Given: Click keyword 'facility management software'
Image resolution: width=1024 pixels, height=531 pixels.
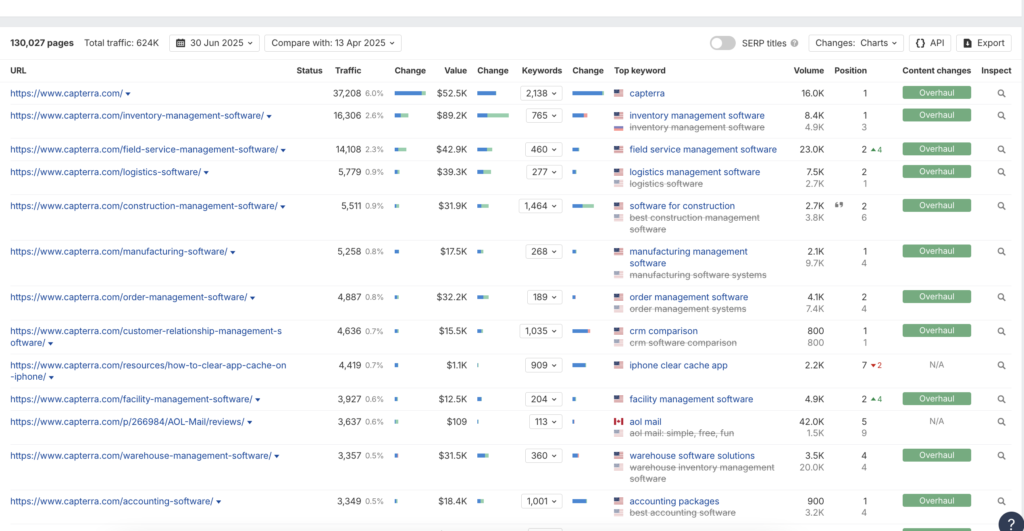Looking at the screenshot, I should (691, 399).
